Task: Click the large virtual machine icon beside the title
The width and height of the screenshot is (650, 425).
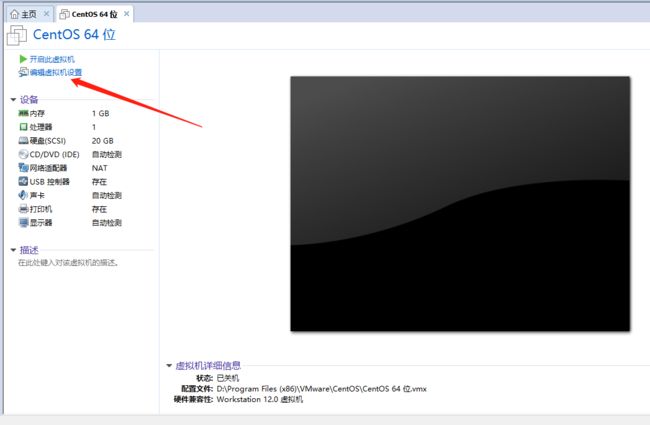Action: (17, 35)
